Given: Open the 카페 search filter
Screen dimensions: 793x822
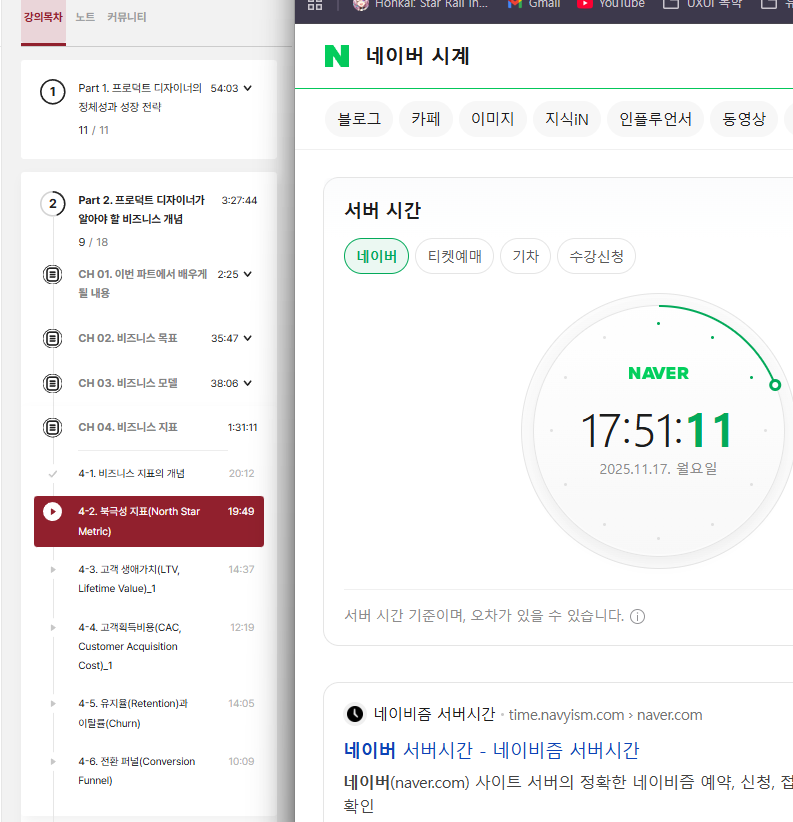Looking at the screenshot, I should pos(426,119).
